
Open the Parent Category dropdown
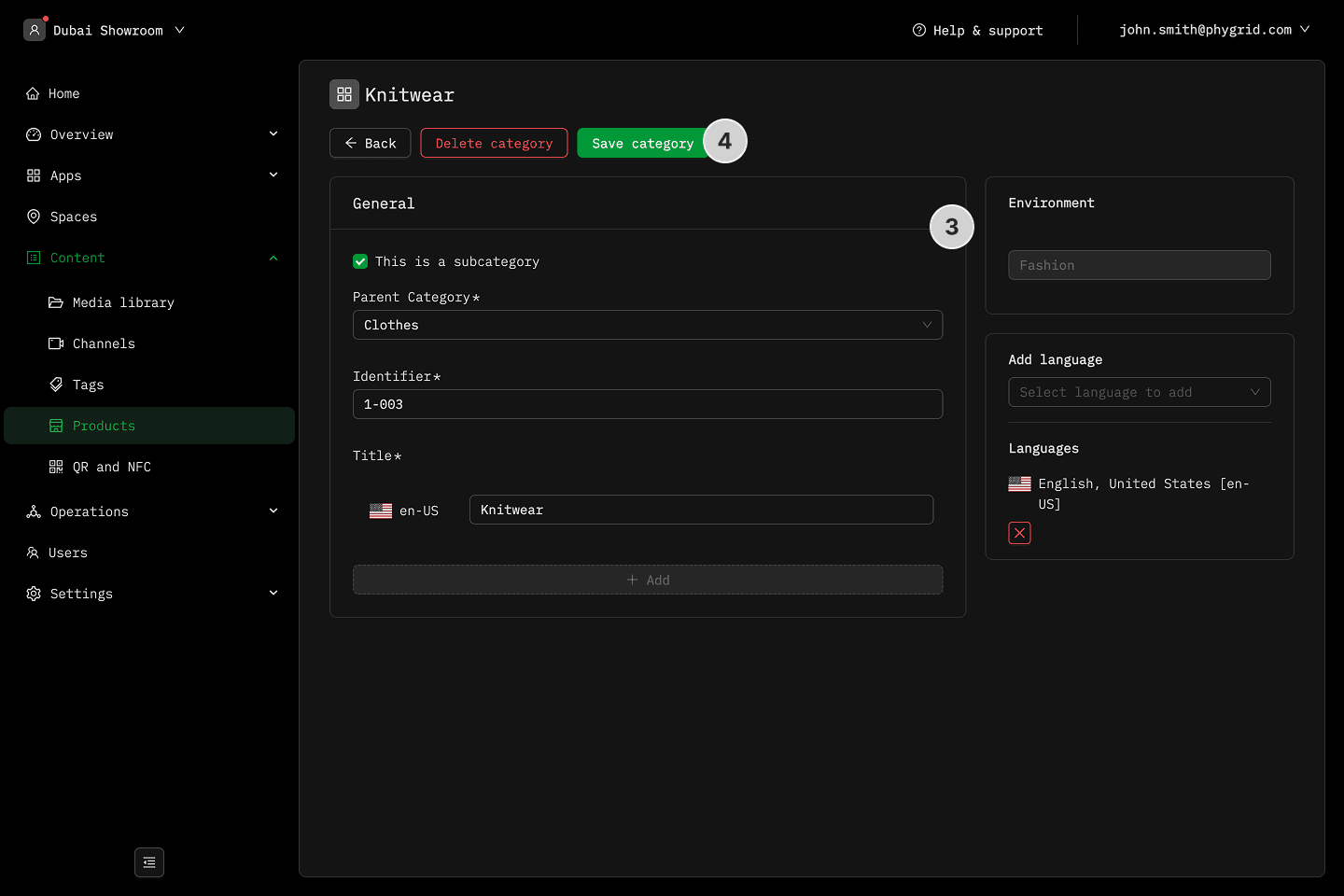647,325
